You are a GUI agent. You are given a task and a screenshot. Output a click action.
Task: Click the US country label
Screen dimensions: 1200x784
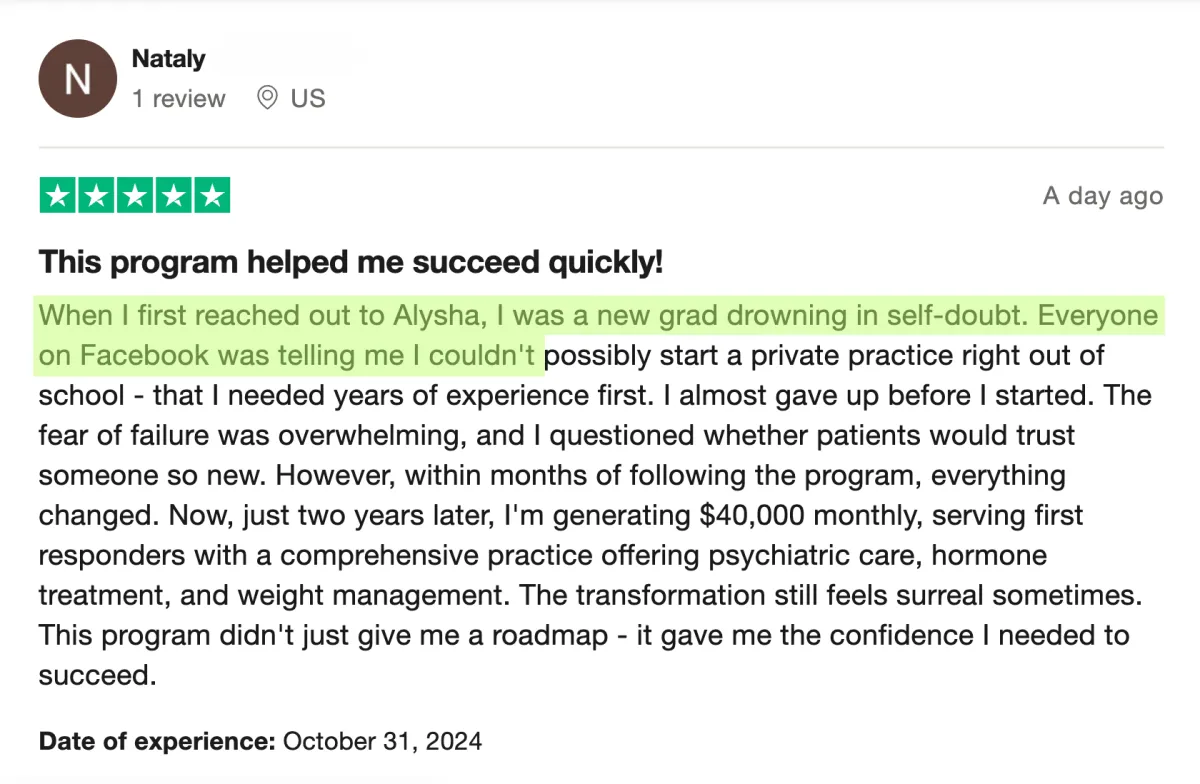pos(308,99)
